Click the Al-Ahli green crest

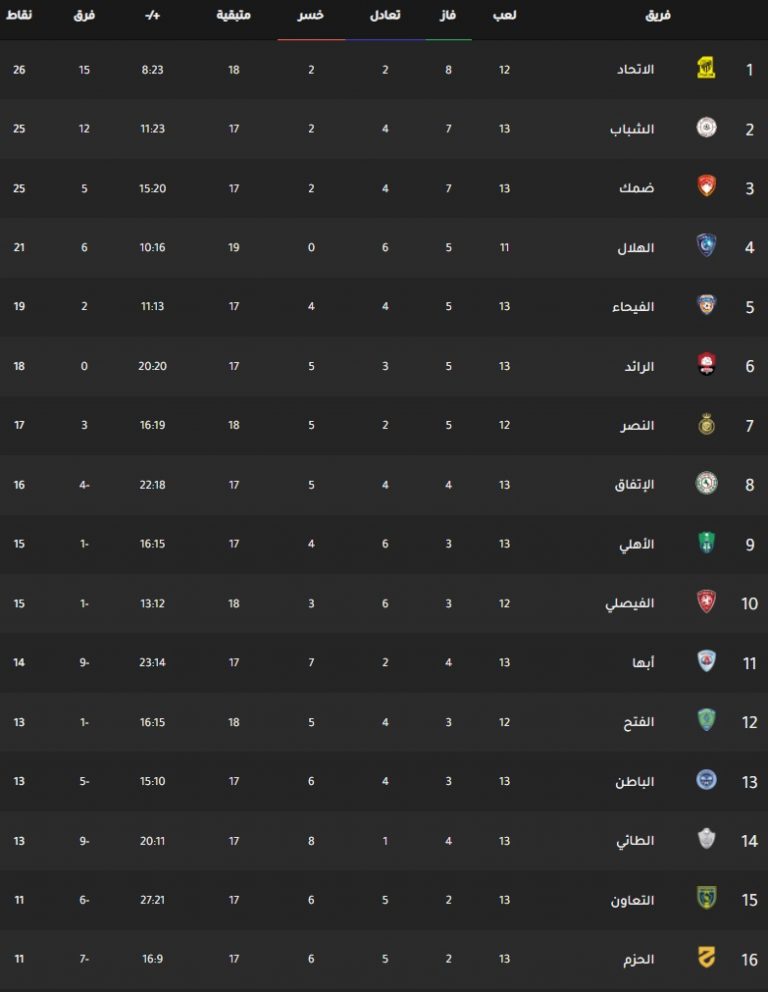706,542
